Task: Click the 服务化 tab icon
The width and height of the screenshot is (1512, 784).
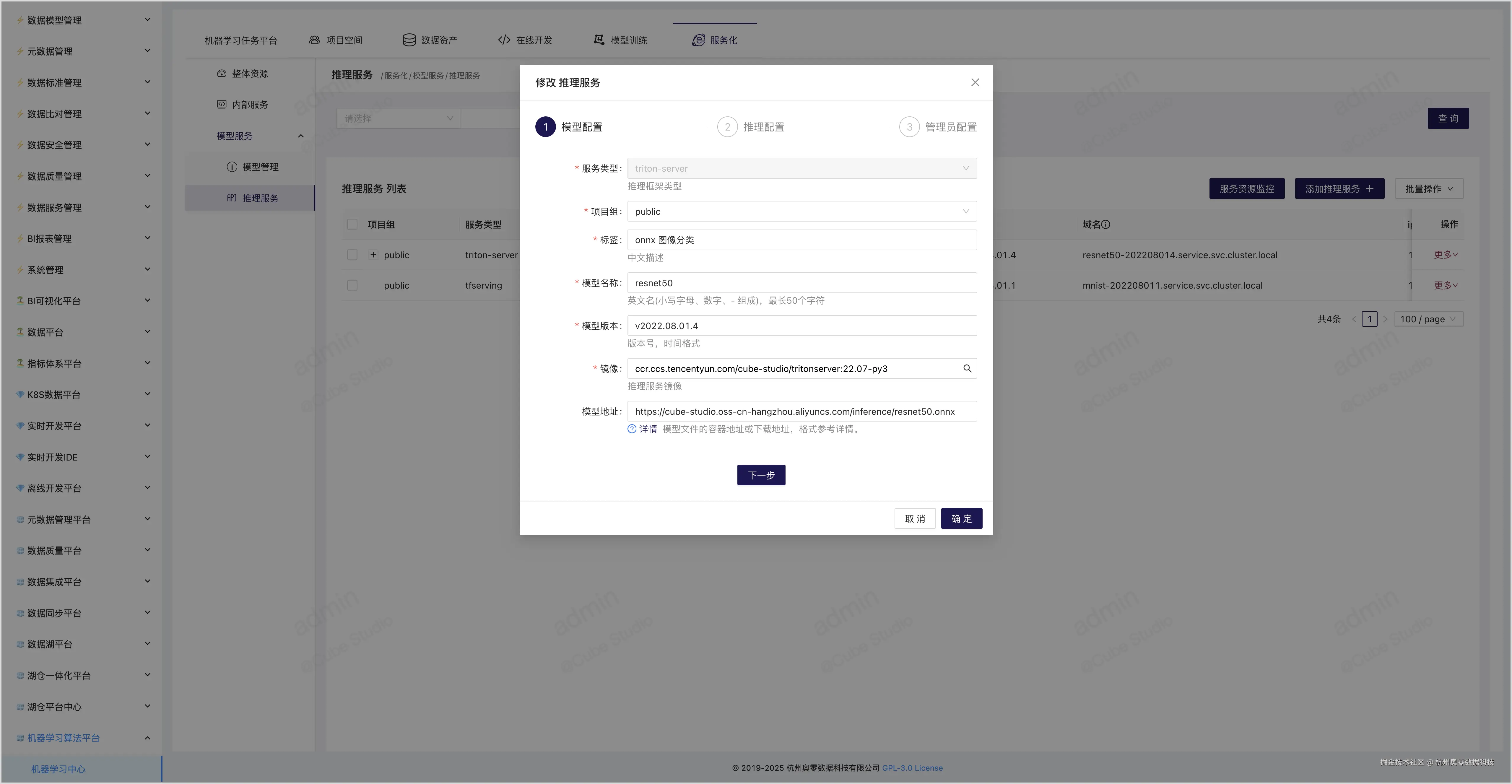Action: 698,40
